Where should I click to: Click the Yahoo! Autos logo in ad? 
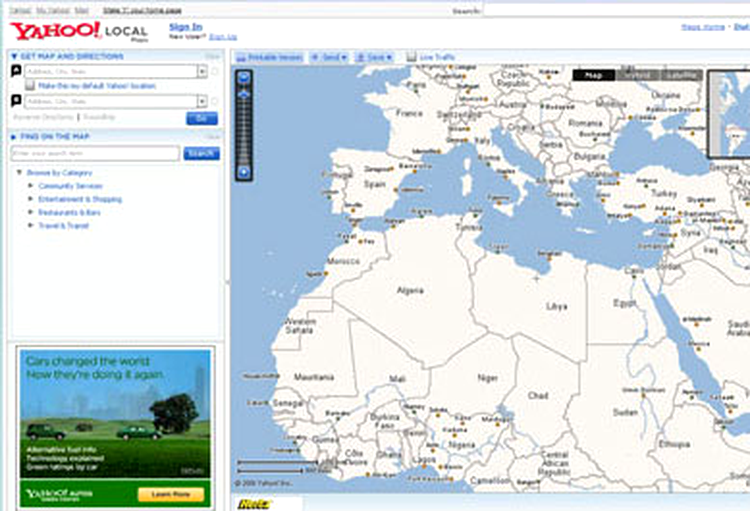(59, 494)
